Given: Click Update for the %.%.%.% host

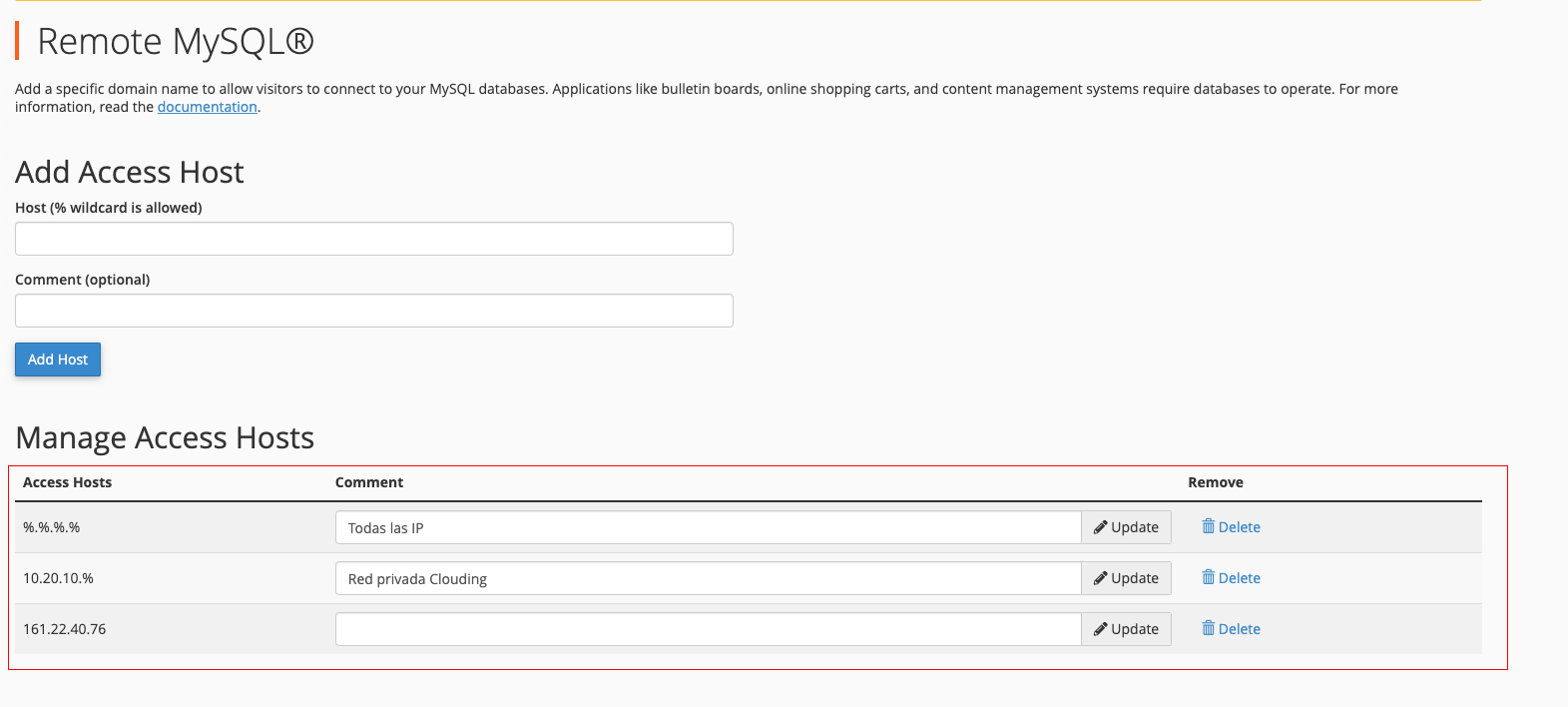Looking at the screenshot, I should point(1127,527).
